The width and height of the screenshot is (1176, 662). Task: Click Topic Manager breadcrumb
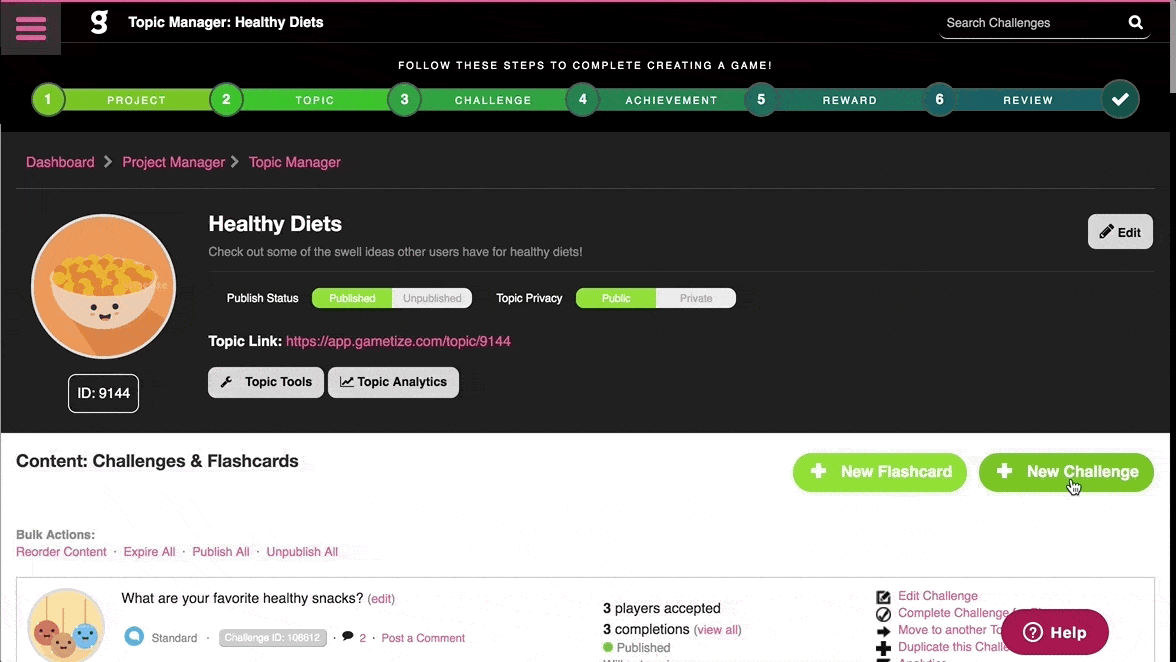295,162
